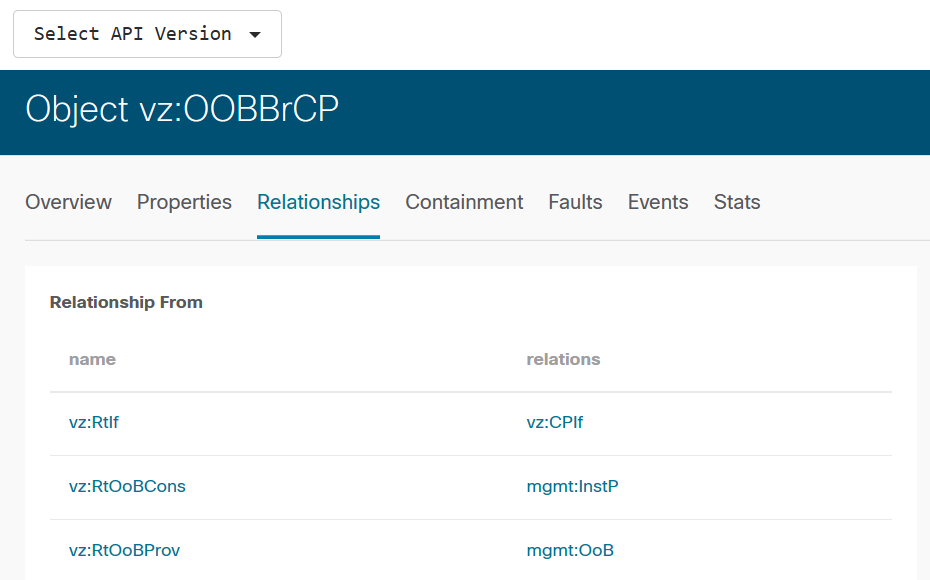Switch to the Containment tab
Viewport: 930px width, 580px height.
pos(464,202)
